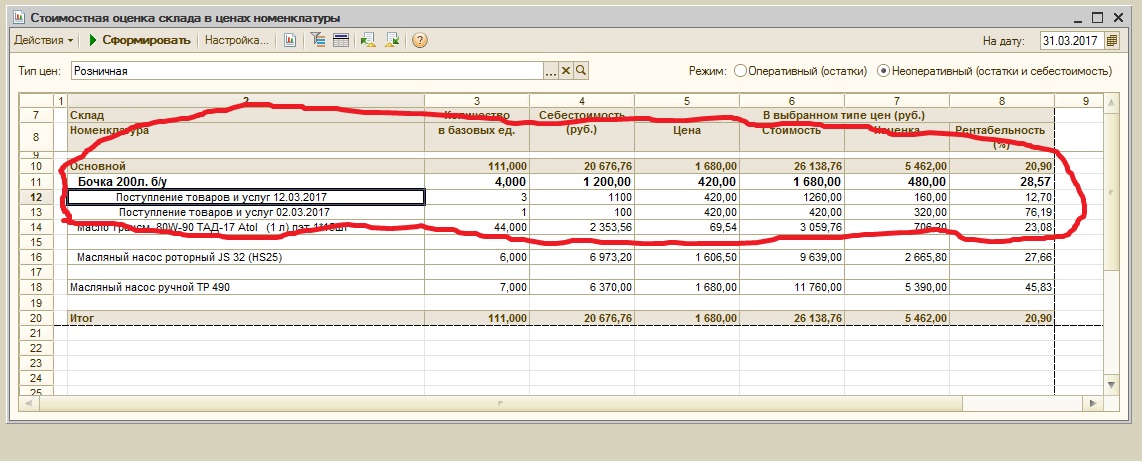Click the table header settings icon in toolbar
This screenshot has height=461, width=1142.
pyautogui.click(x=341, y=41)
